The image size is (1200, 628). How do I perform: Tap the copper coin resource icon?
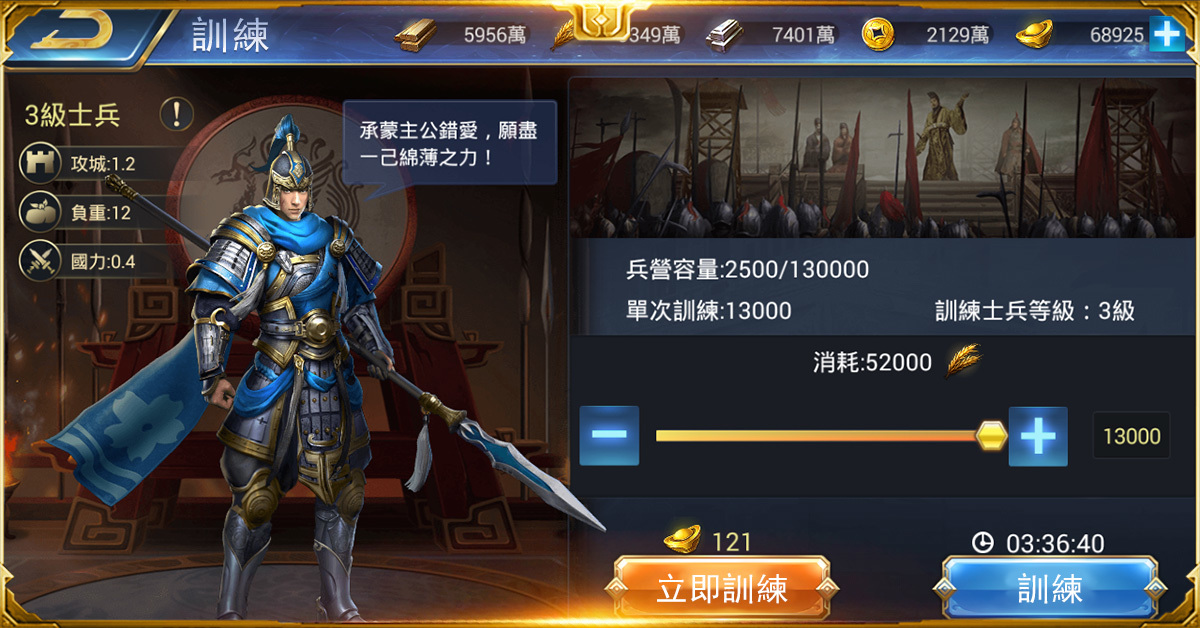pyautogui.click(x=878, y=35)
